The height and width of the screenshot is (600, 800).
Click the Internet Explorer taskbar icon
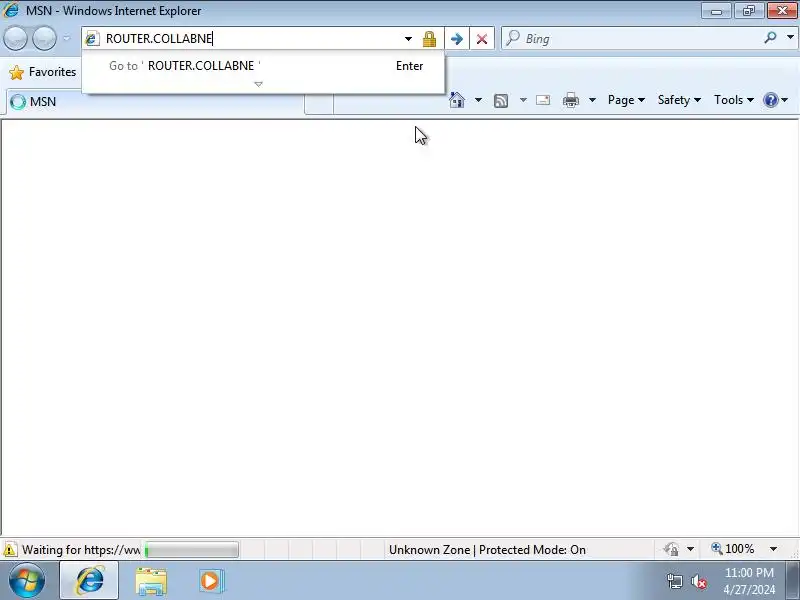pos(89,581)
